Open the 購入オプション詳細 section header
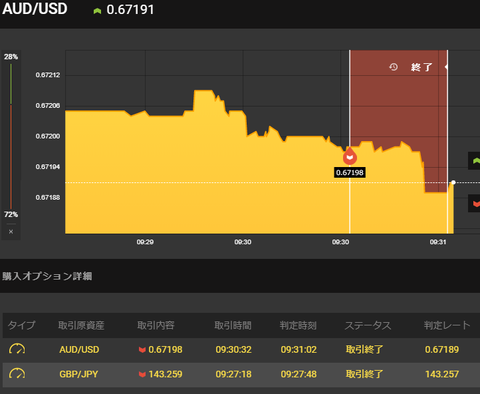The width and height of the screenshot is (480, 394). 47,276
